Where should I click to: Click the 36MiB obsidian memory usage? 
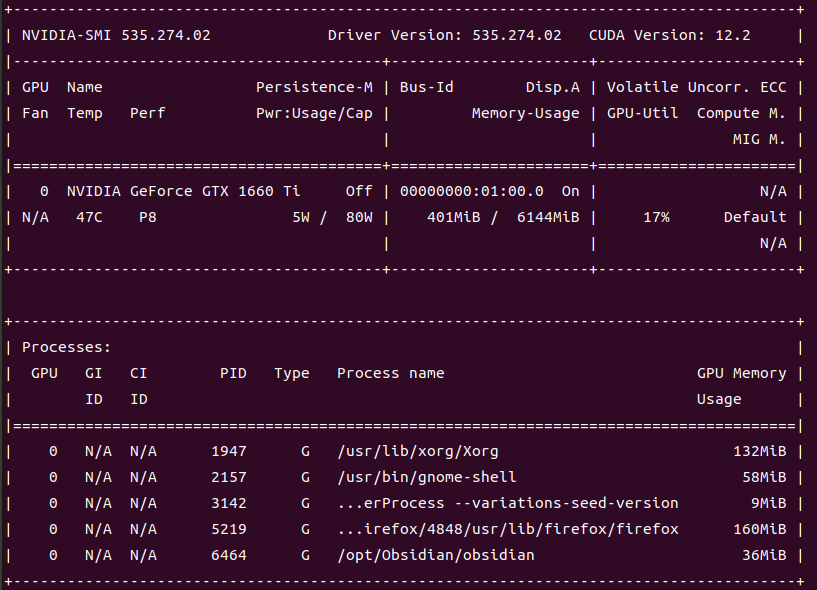coord(764,556)
